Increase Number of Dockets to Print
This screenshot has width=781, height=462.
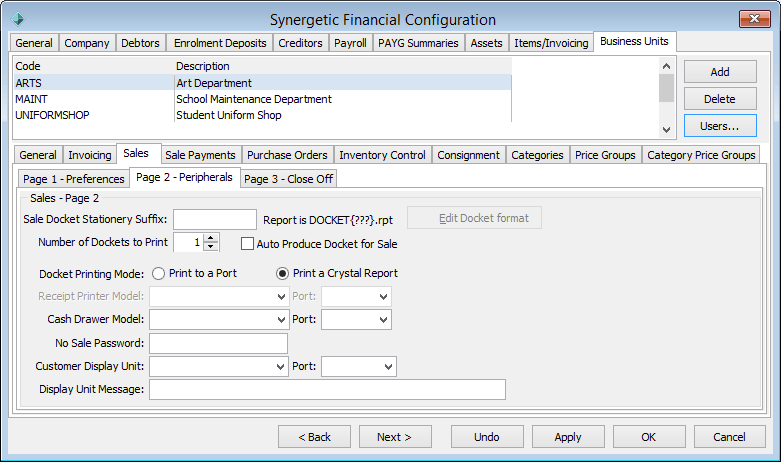(x=211, y=238)
